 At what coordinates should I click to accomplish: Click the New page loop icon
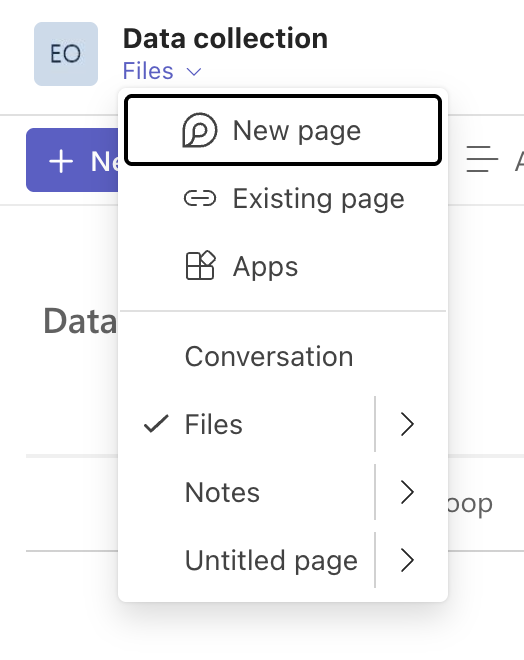(x=199, y=130)
